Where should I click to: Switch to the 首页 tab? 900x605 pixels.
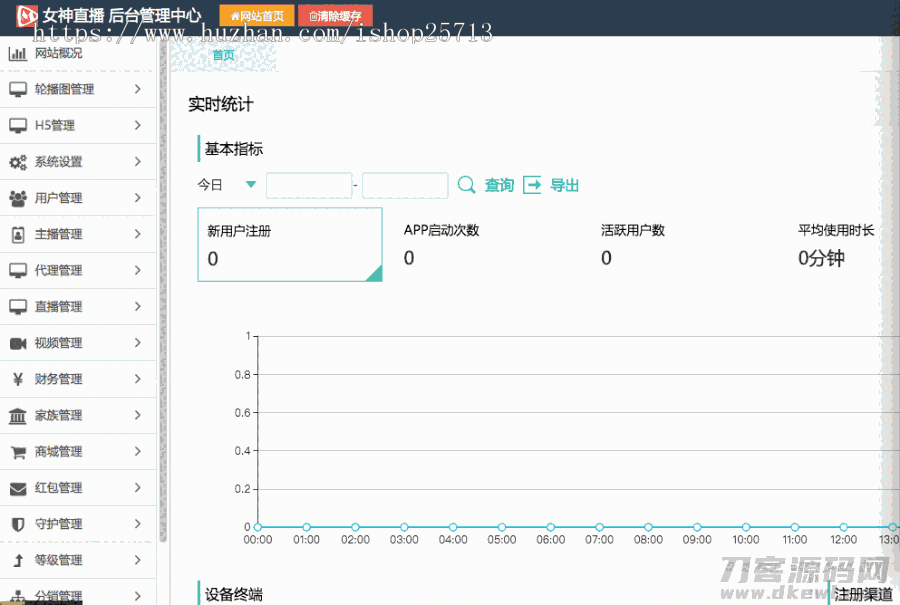pos(223,55)
